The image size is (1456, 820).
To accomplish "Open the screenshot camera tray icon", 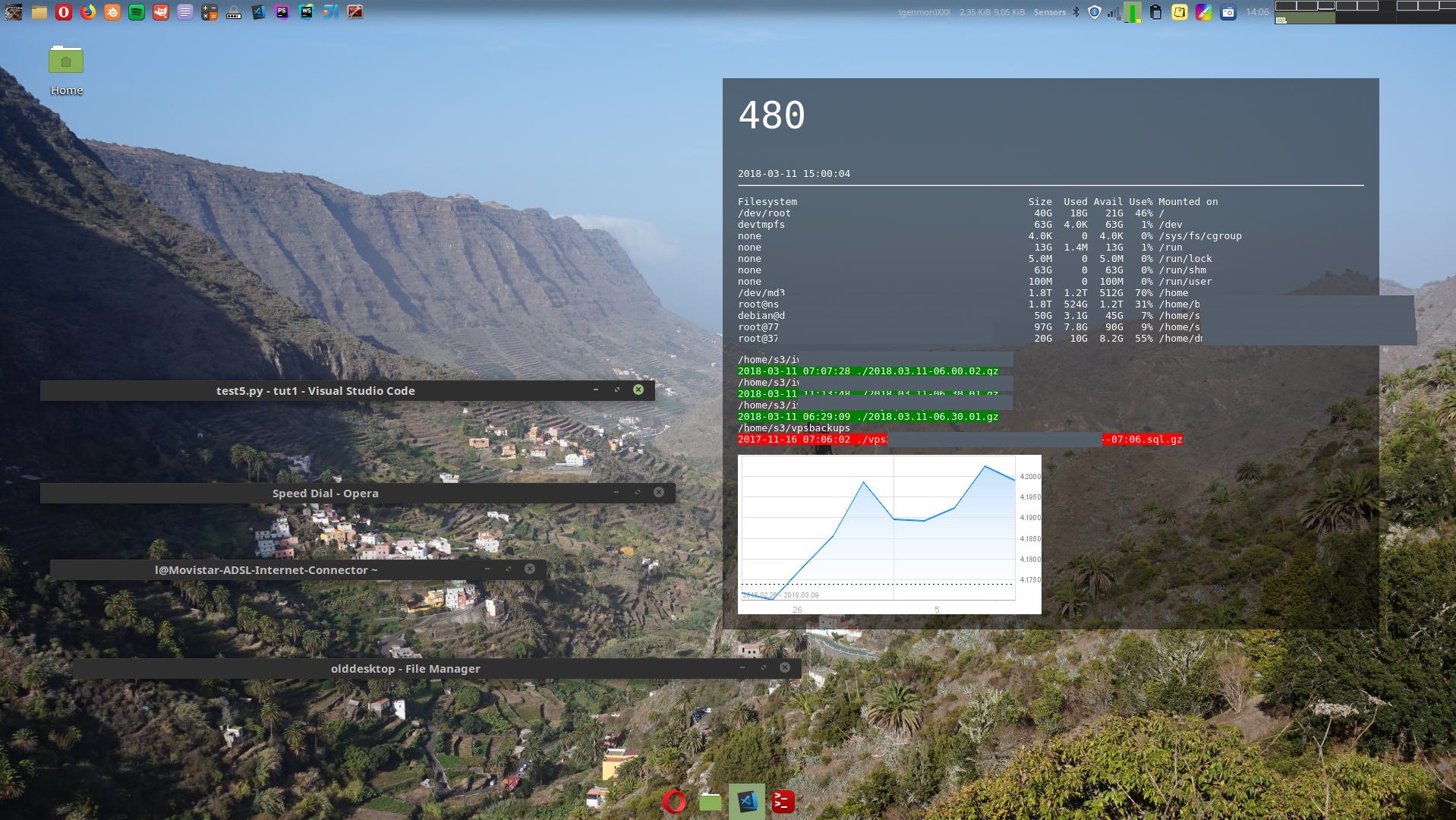I will pos(1228,12).
